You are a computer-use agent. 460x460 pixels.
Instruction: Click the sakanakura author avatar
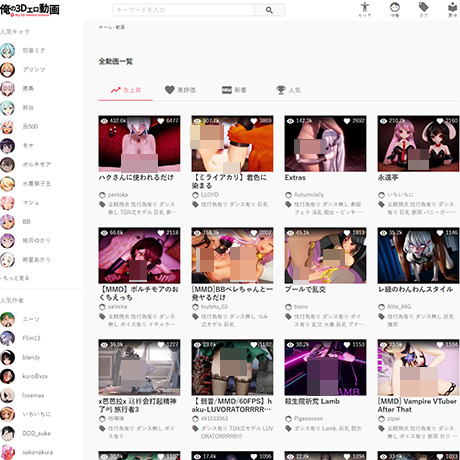(x=7, y=452)
